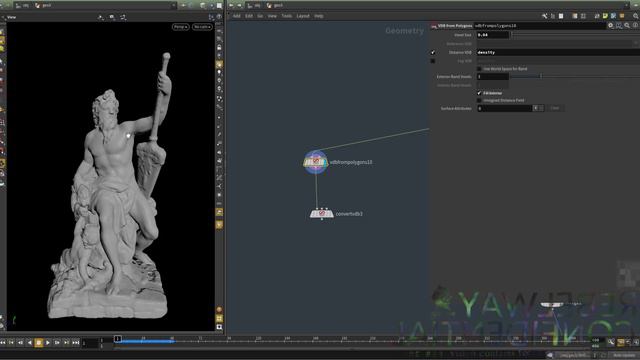Open the Edit menu in network editor
The image size is (640, 360).
(249, 16)
